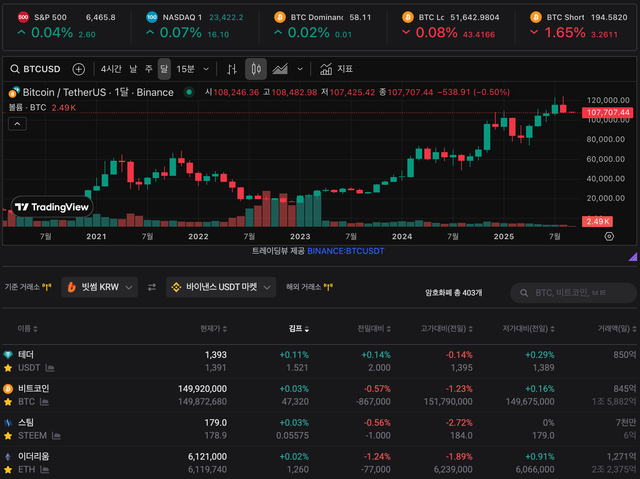The height and width of the screenshot is (479, 640).
Task: Click the NASDAQ 100 ticker badge icon
Action: [152, 17]
